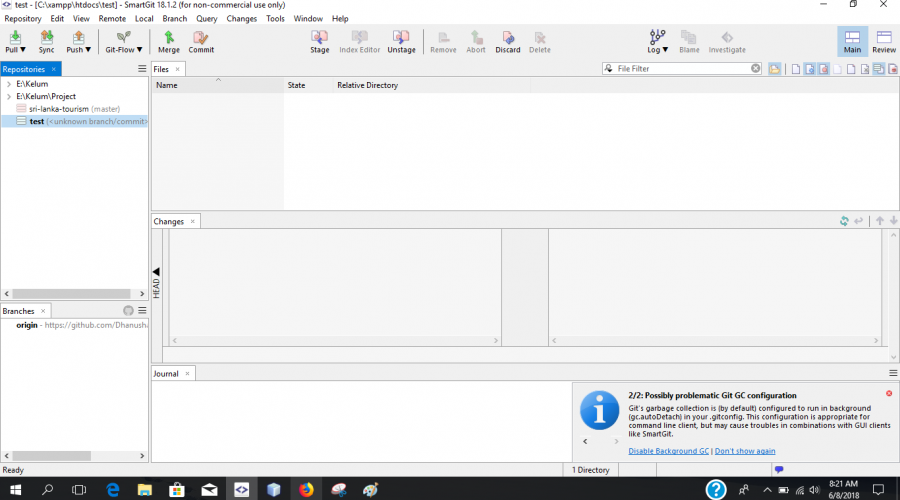Click the Disable Background GC link

tap(668, 451)
